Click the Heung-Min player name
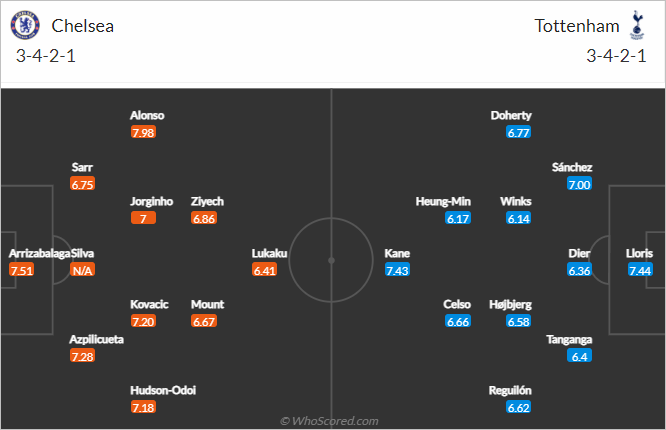This screenshot has width=666, height=430. coord(443,201)
